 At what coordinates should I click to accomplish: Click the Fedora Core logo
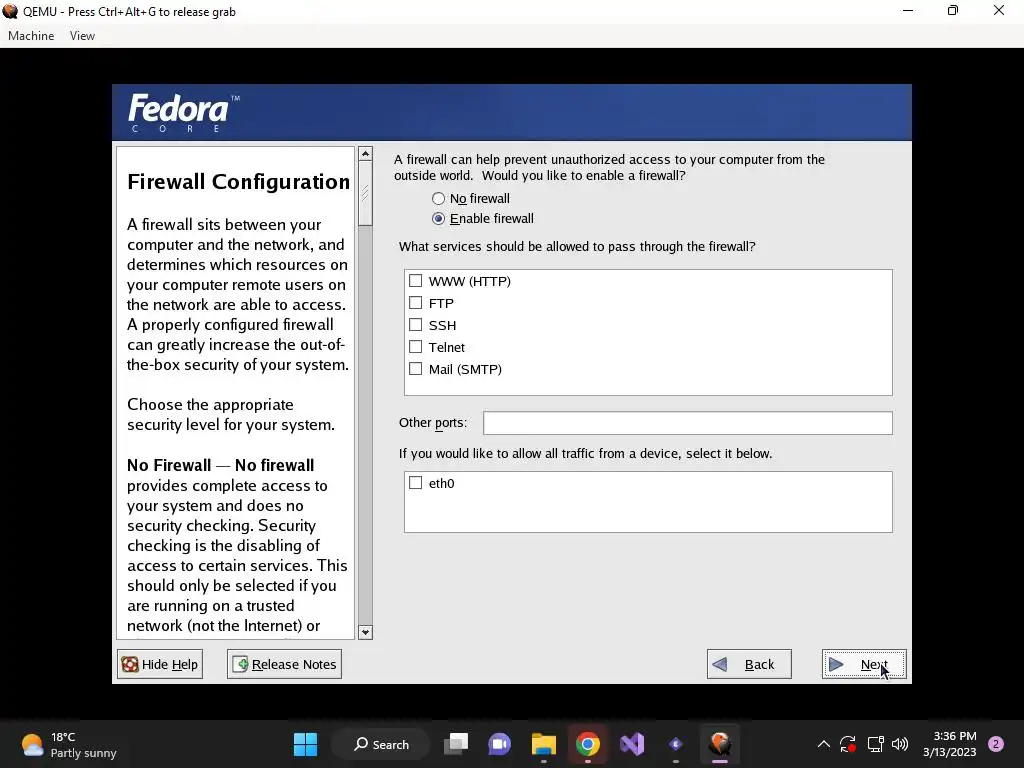(x=184, y=112)
